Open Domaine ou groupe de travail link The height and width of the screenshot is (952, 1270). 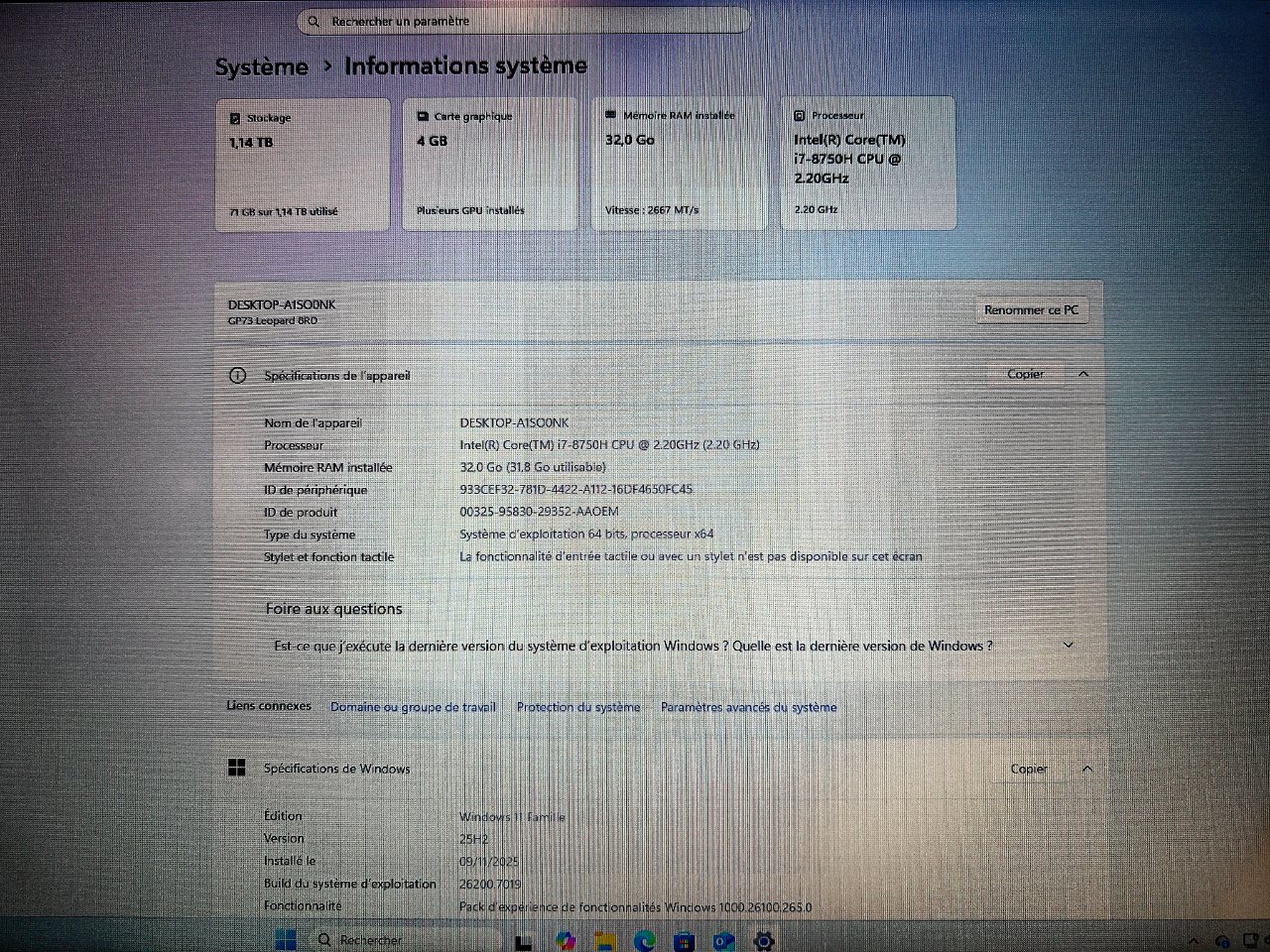413,707
